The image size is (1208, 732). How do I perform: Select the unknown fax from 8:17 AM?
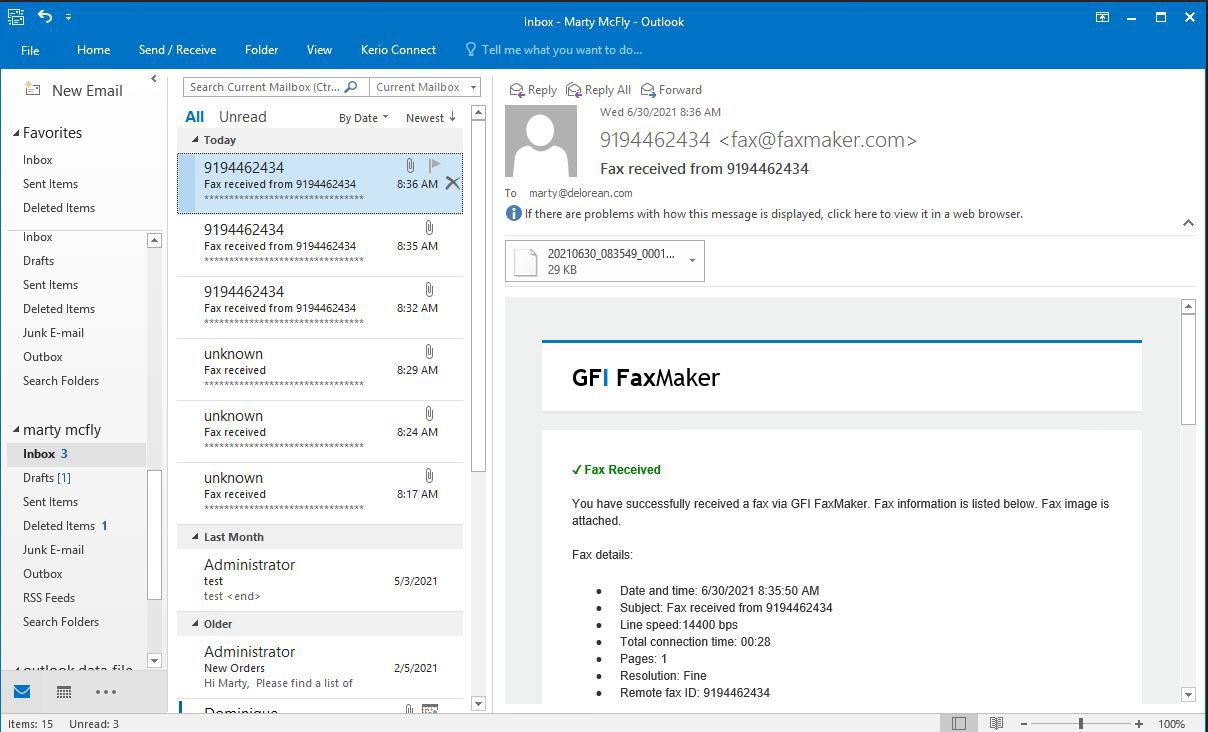tap(320, 493)
